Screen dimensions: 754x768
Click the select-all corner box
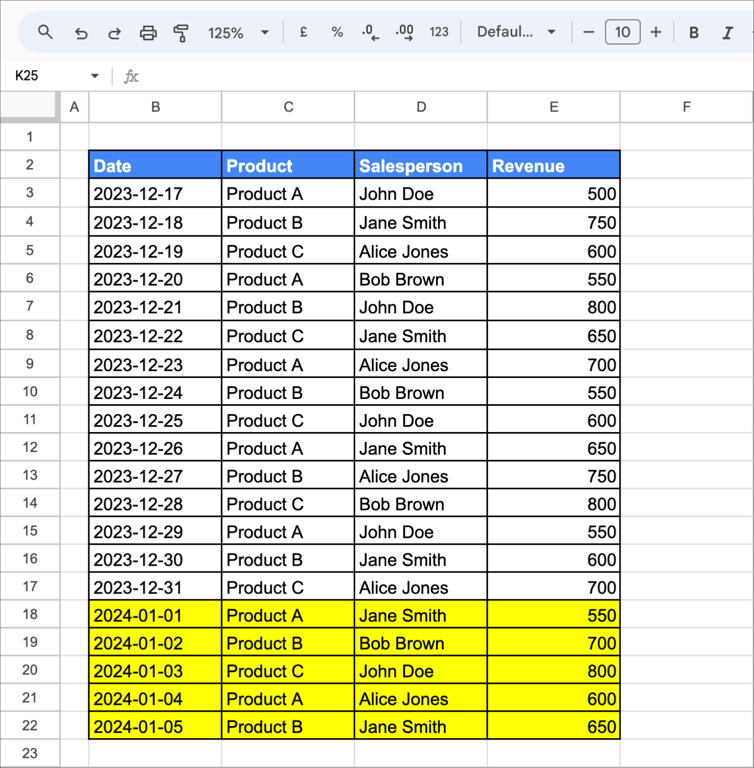click(29, 106)
